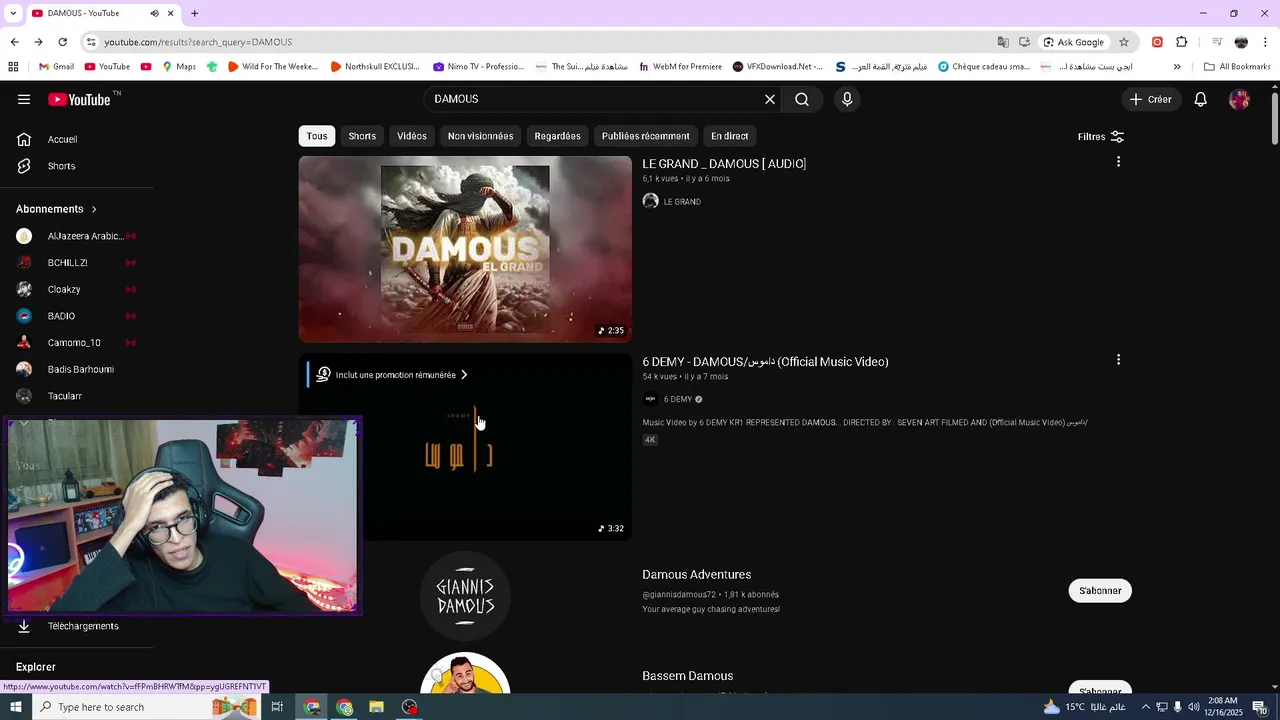The image size is (1280, 720).
Task: Show hidden system tray icons
Action: click(x=1146, y=707)
